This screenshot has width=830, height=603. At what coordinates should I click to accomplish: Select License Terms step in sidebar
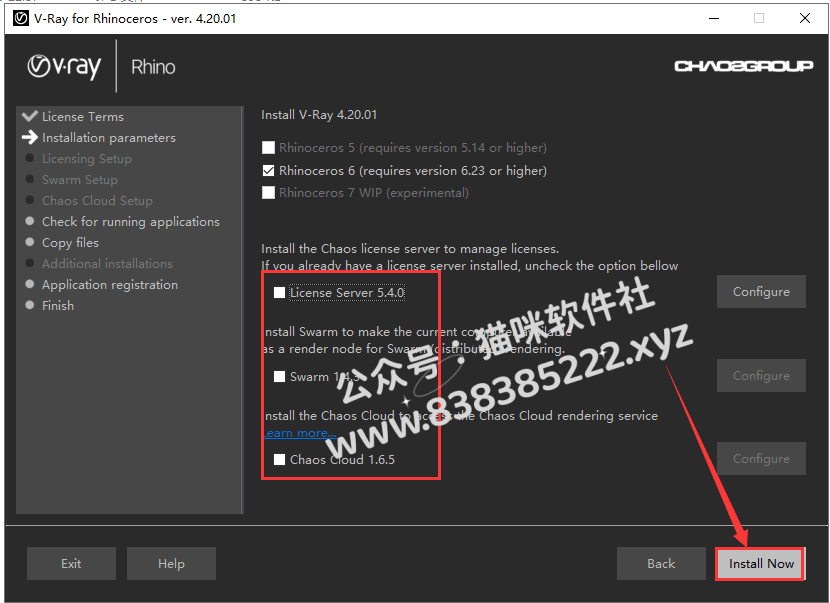click(x=83, y=116)
